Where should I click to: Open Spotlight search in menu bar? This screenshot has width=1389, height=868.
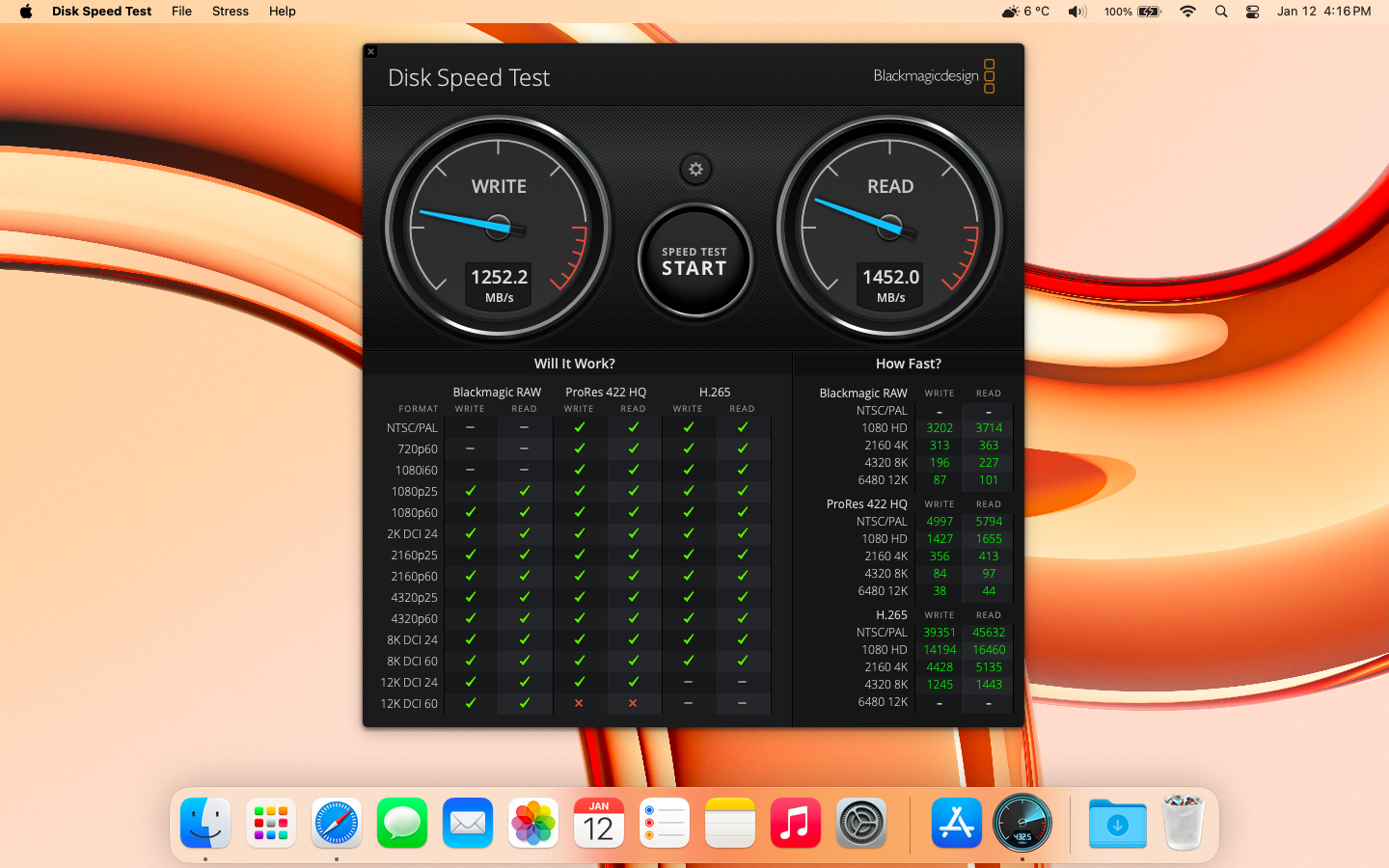point(1221,12)
